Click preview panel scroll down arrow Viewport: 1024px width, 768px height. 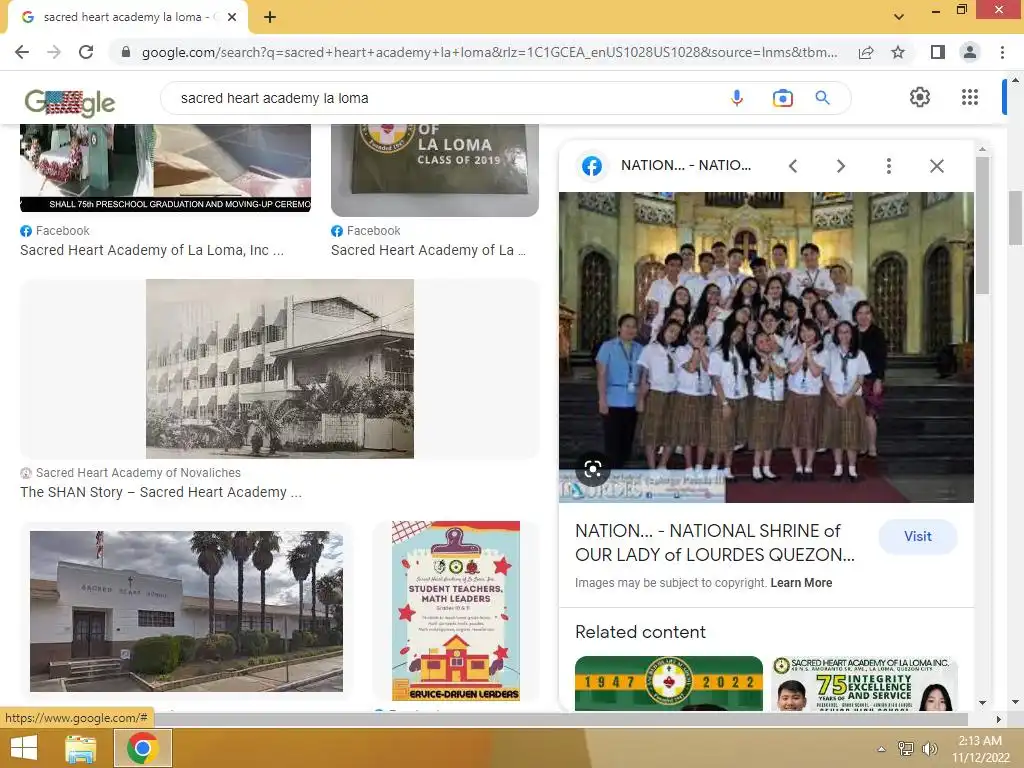click(x=982, y=703)
